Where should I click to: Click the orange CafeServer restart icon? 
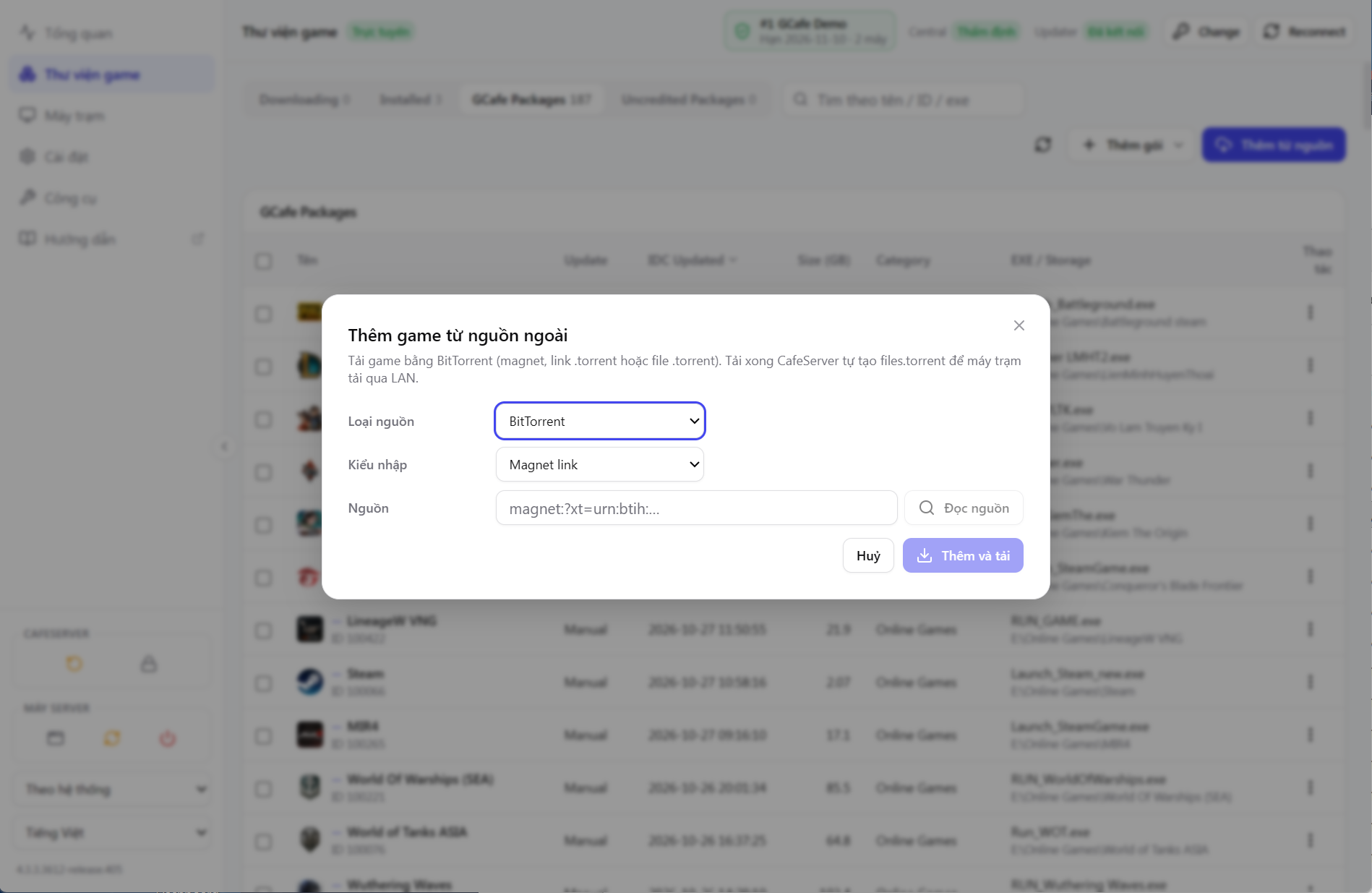tap(74, 664)
